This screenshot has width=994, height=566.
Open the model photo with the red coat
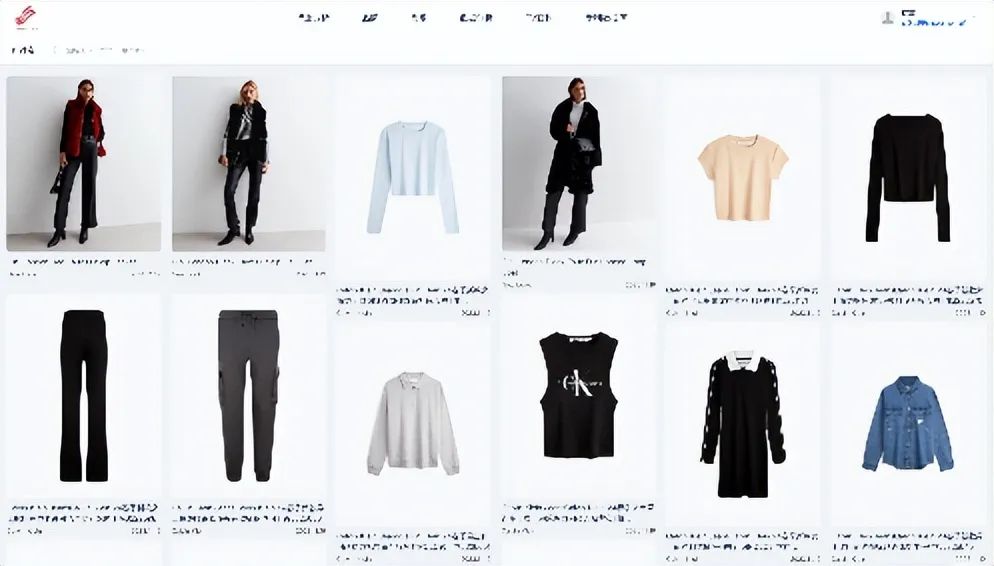tap(84, 164)
